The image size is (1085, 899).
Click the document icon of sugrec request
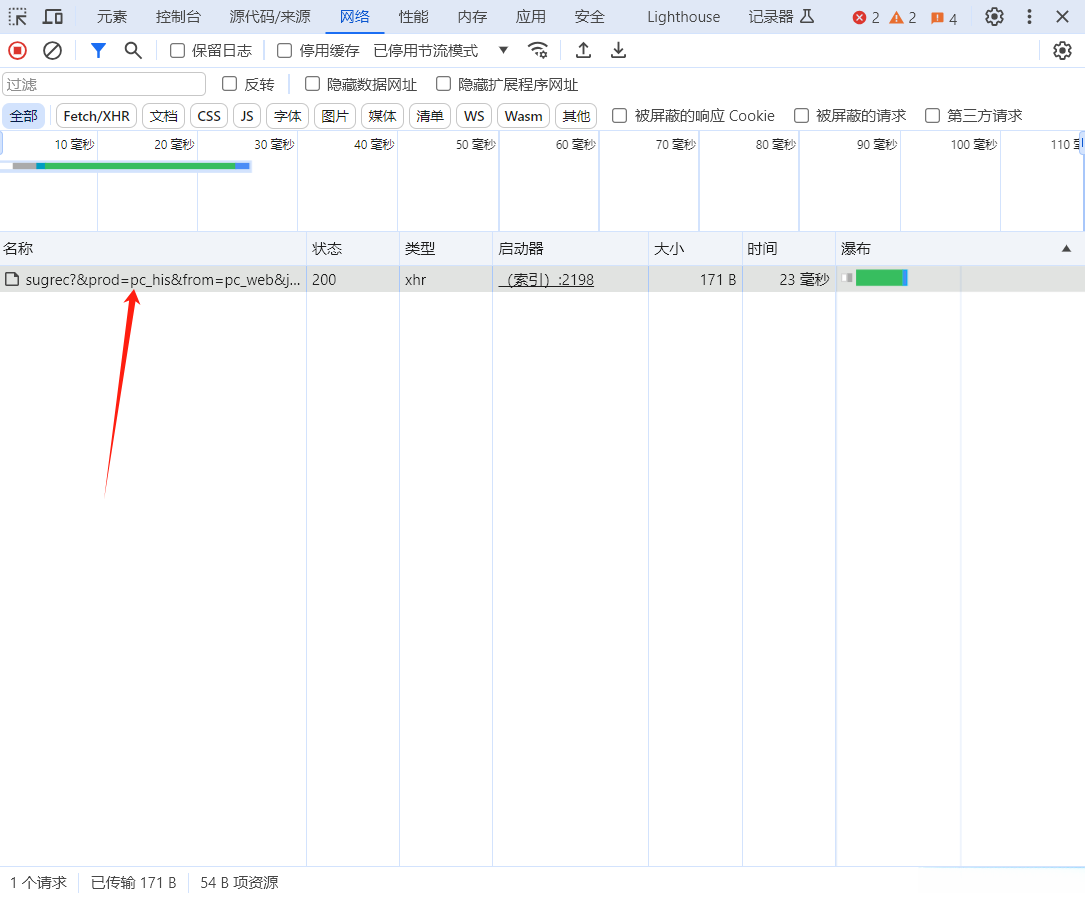point(11,280)
